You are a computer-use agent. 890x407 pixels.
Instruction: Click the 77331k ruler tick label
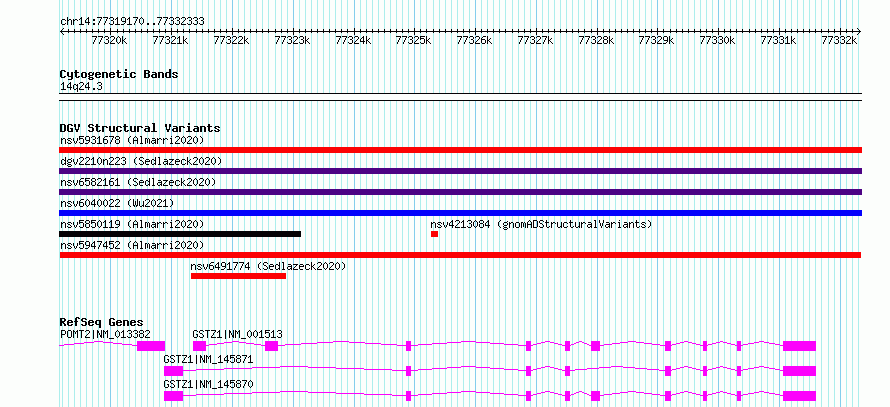pos(778,40)
